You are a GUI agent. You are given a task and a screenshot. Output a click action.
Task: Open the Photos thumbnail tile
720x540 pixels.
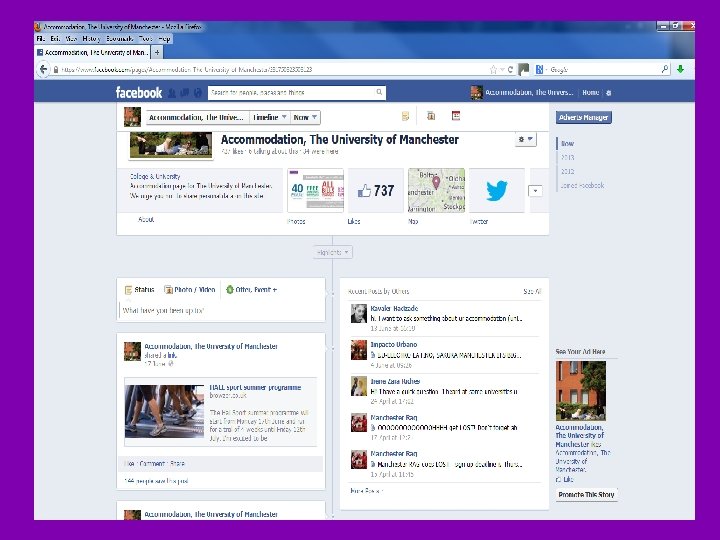click(315, 190)
